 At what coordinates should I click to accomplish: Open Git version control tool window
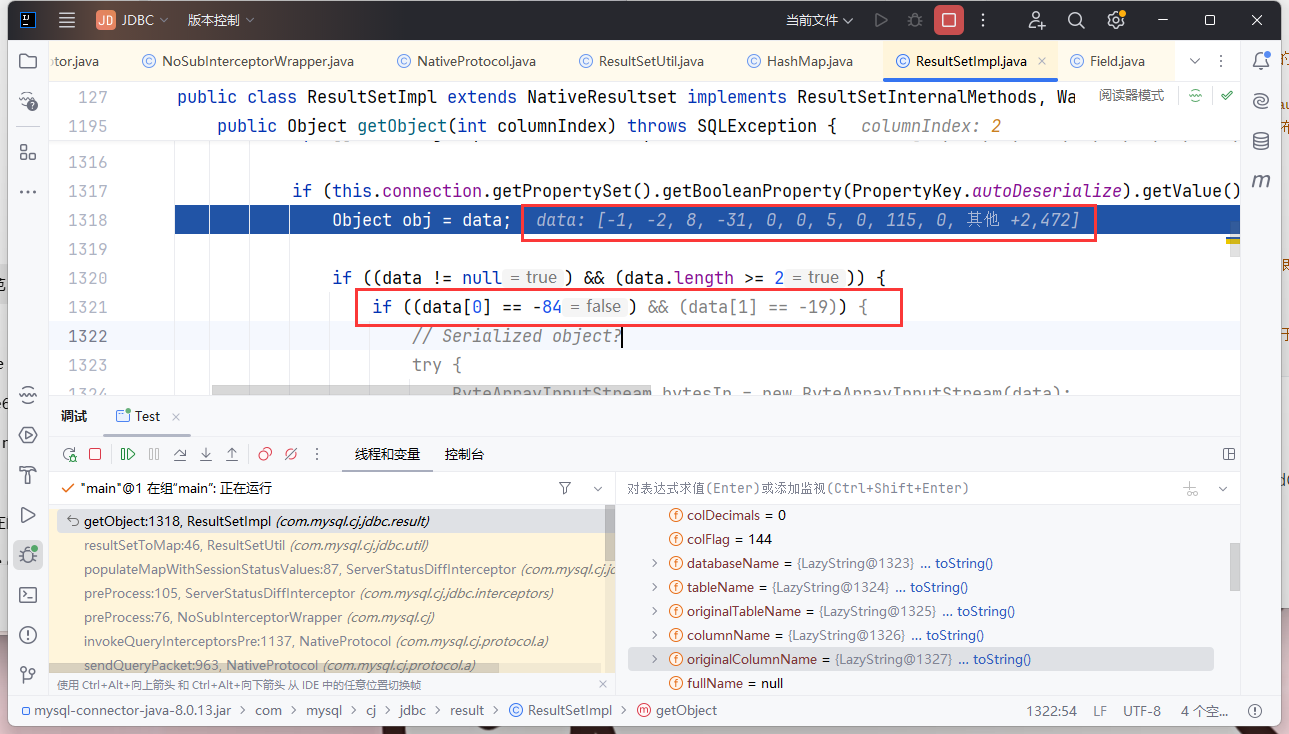tap(28, 675)
